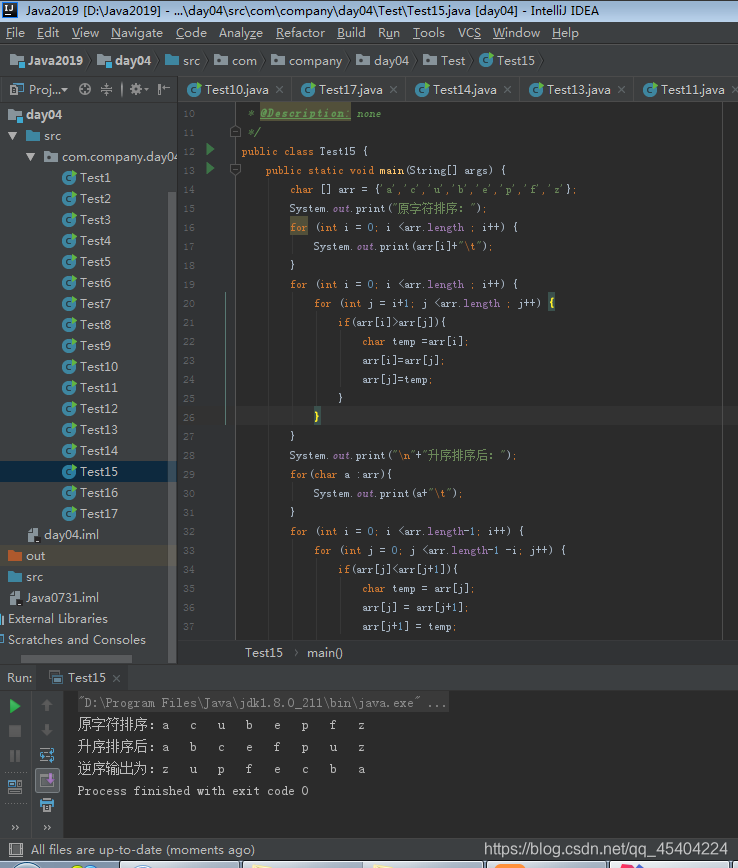
Task: Click the Java2019 breadcrumb in navigation bar
Action: [47, 60]
